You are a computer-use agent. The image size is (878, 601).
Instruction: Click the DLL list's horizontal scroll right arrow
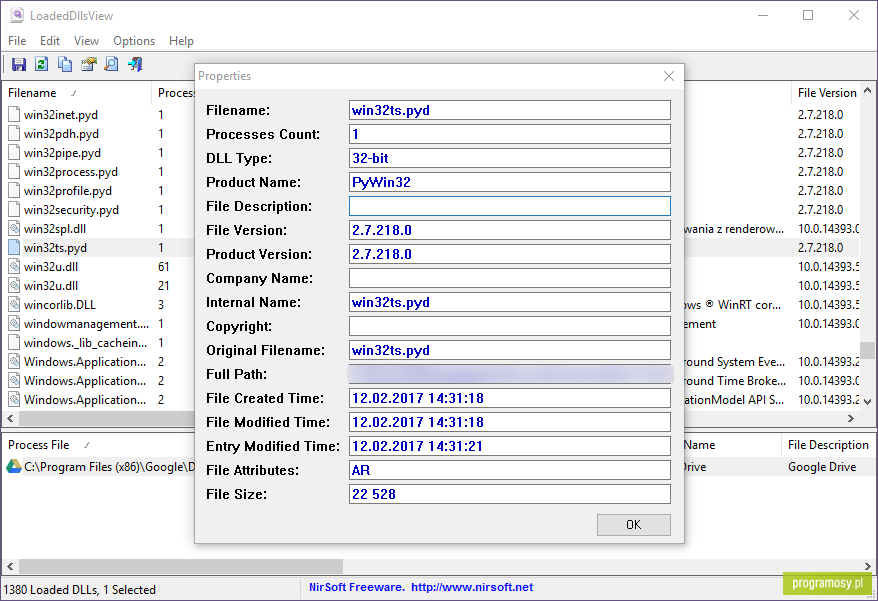tap(851, 418)
